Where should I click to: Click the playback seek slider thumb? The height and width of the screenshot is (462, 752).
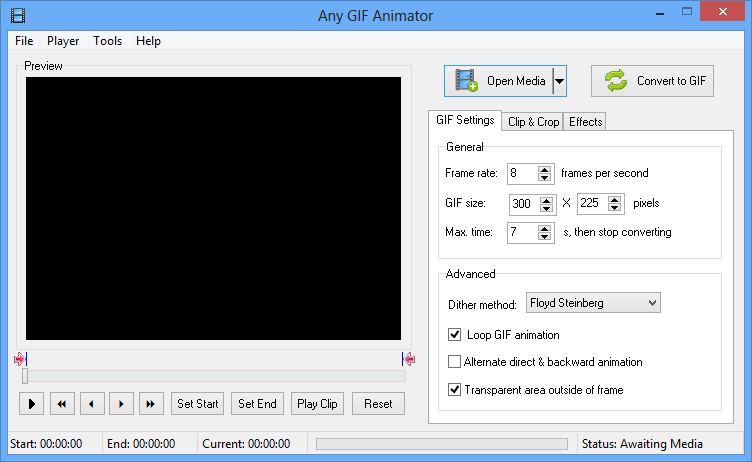pos(25,376)
